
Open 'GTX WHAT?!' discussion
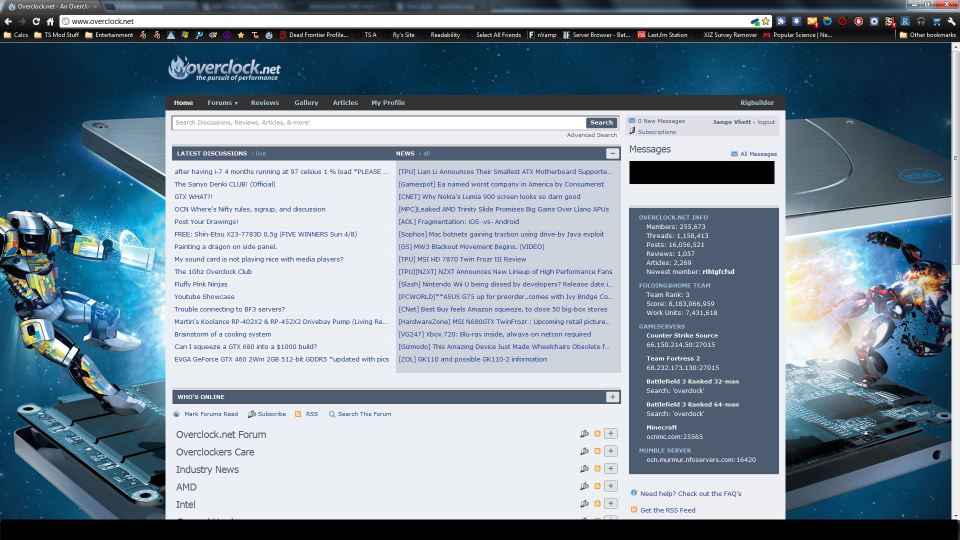click(x=193, y=197)
